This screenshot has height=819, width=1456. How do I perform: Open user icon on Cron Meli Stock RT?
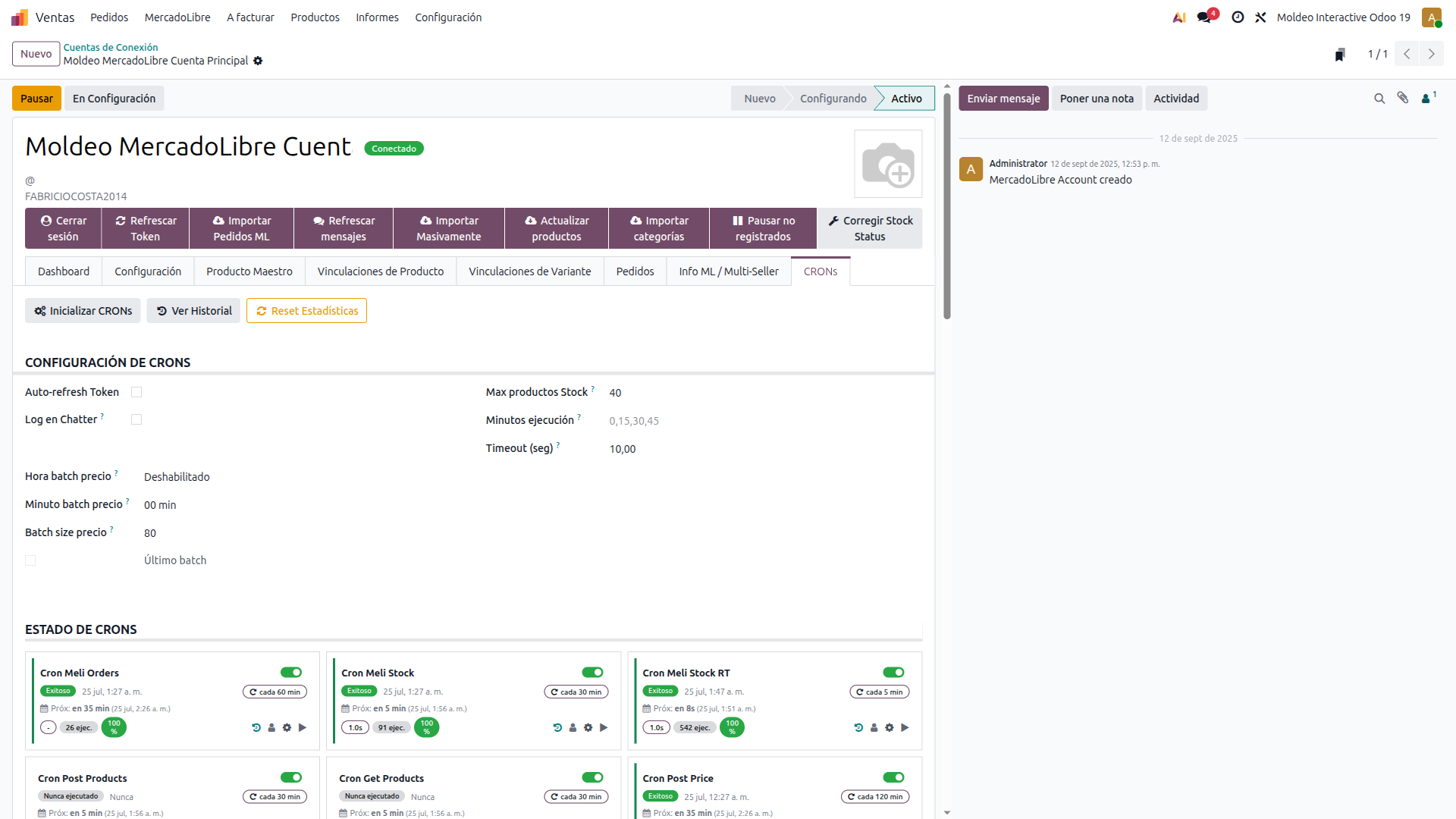[874, 727]
